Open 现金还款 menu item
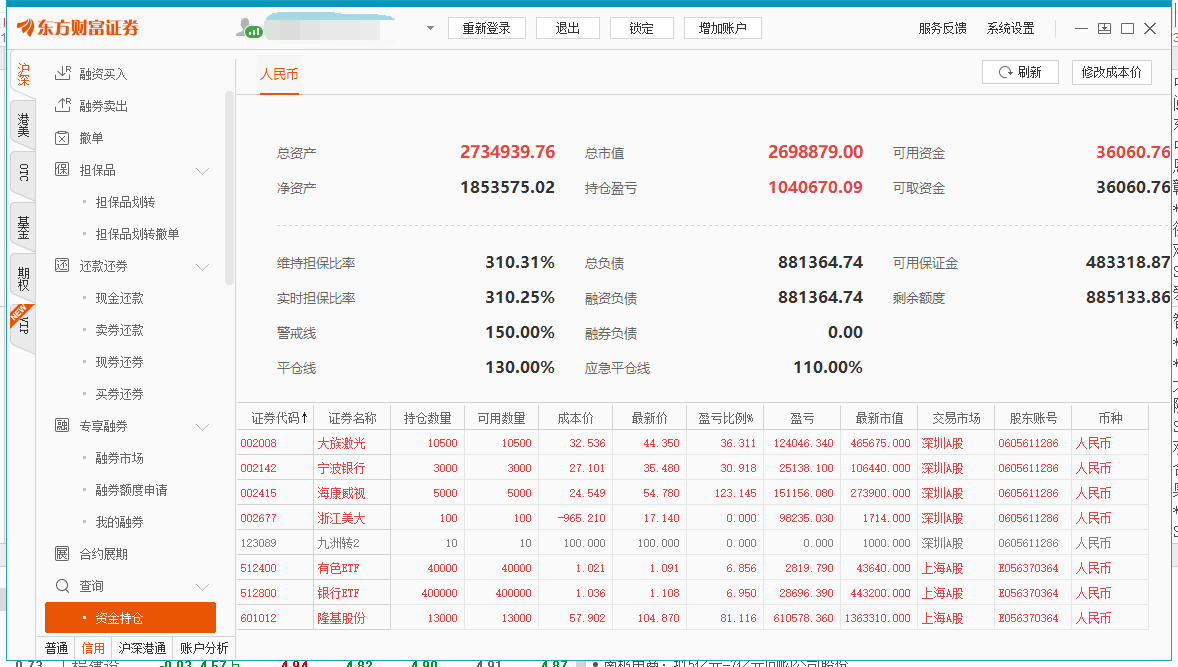Screen dimensions: 1178x667 pos(119,297)
